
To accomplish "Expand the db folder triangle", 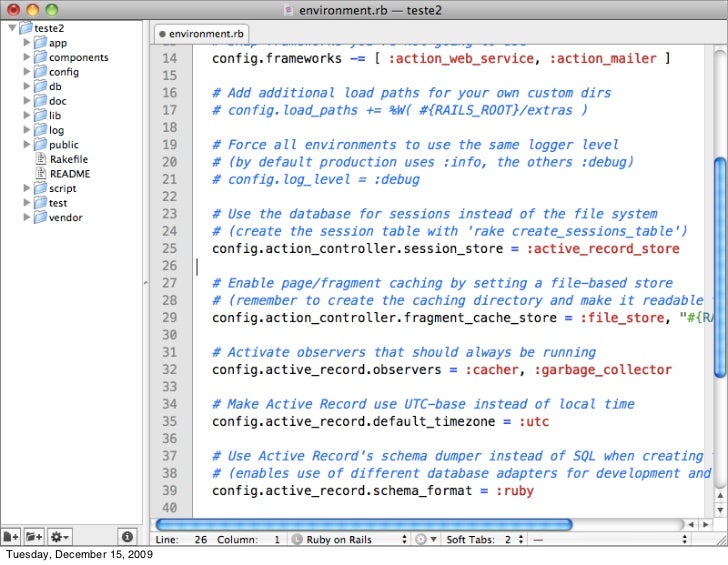I will click(x=26, y=86).
